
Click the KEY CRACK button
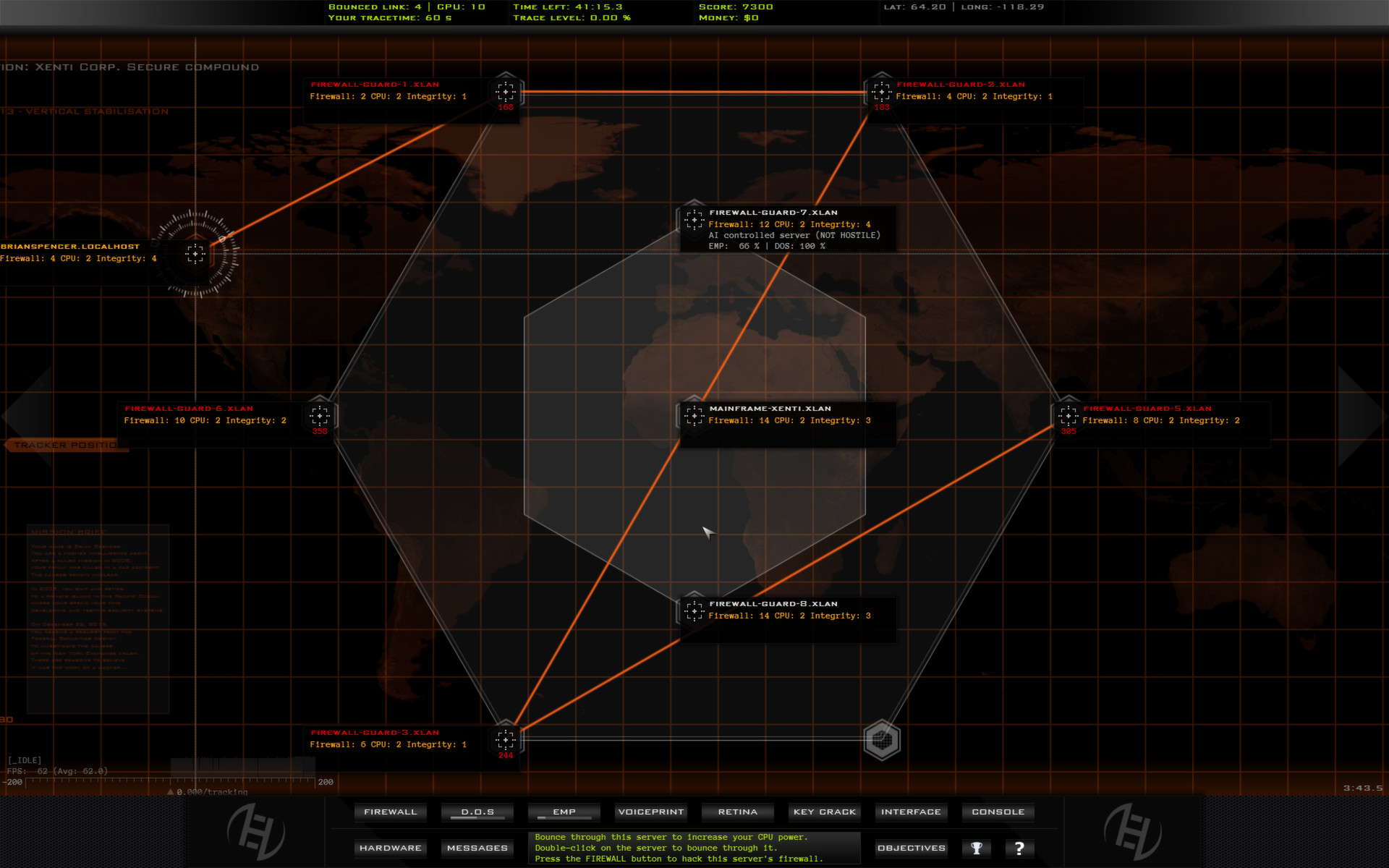pos(824,812)
